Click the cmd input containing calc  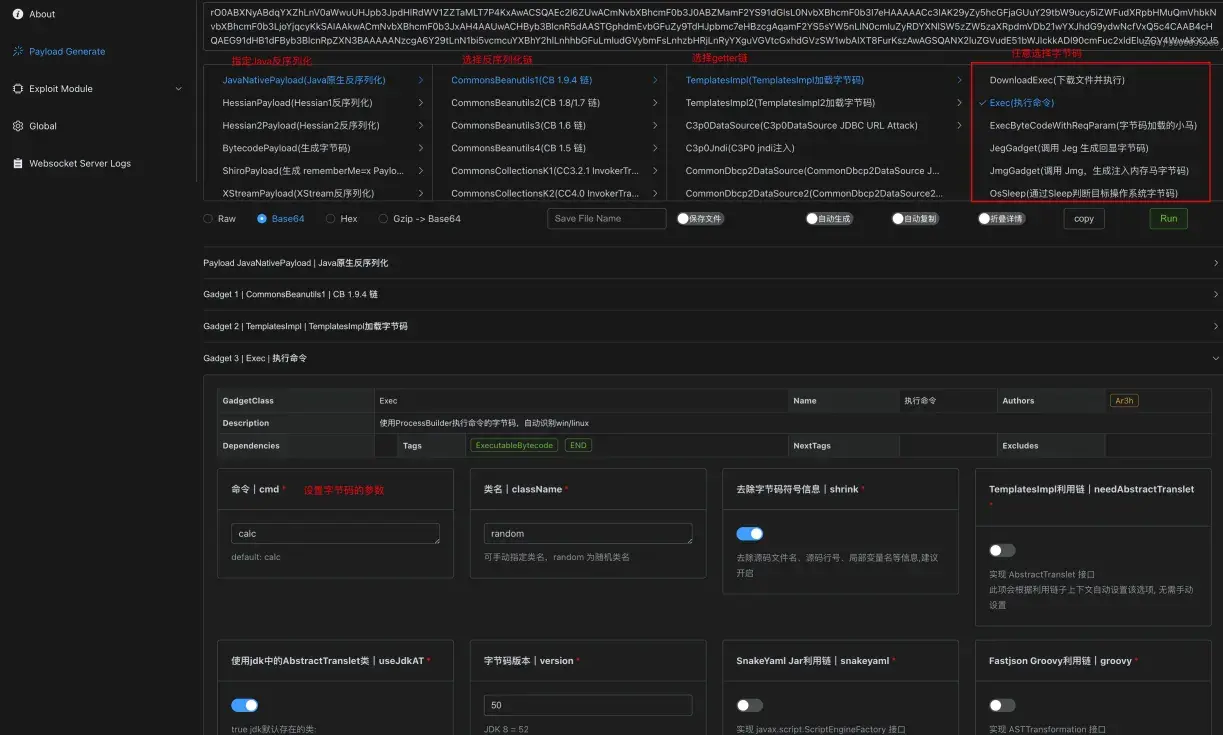(x=335, y=534)
